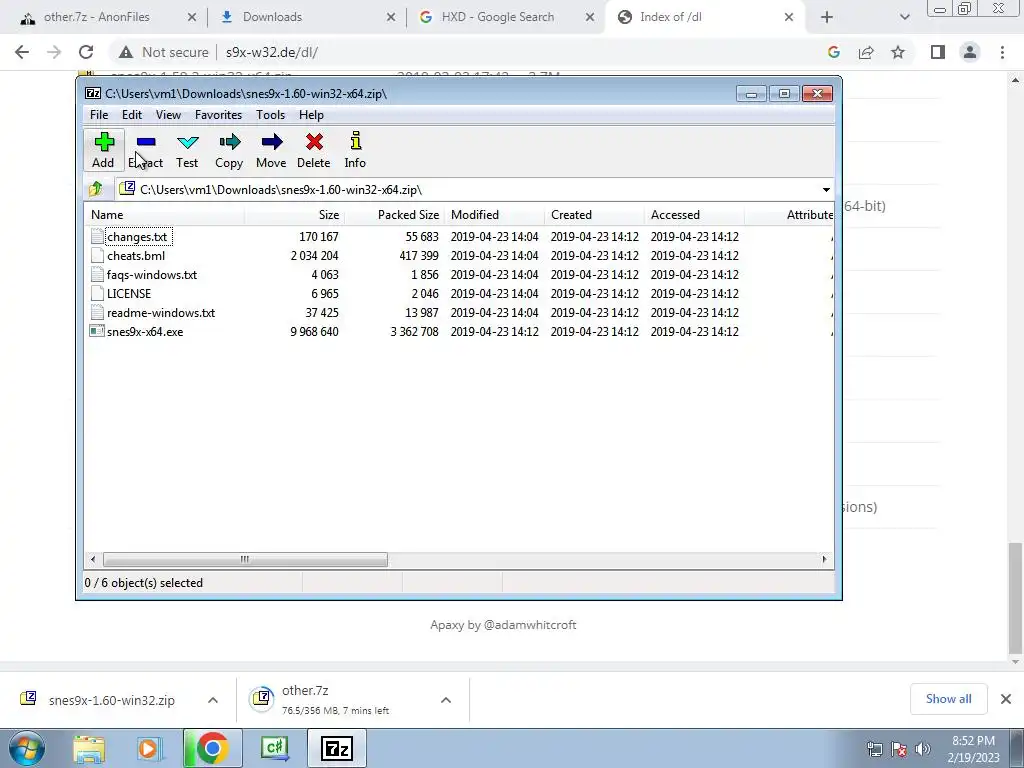This screenshot has height=768, width=1024.
Task: Click the Add toolbar button in 7-Zip
Action: (103, 151)
